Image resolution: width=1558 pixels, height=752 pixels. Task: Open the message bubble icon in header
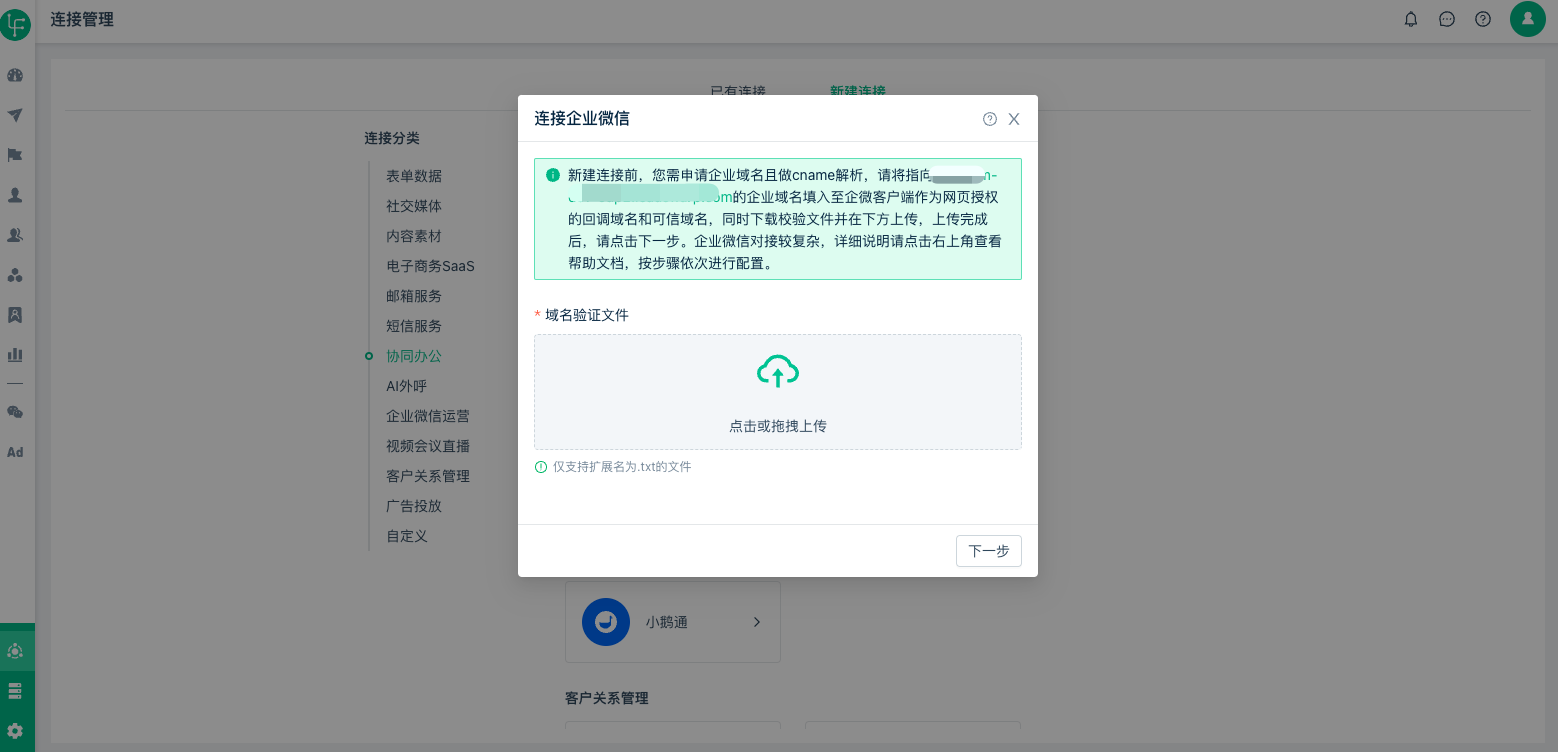pyautogui.click(x=1447, y=19)
